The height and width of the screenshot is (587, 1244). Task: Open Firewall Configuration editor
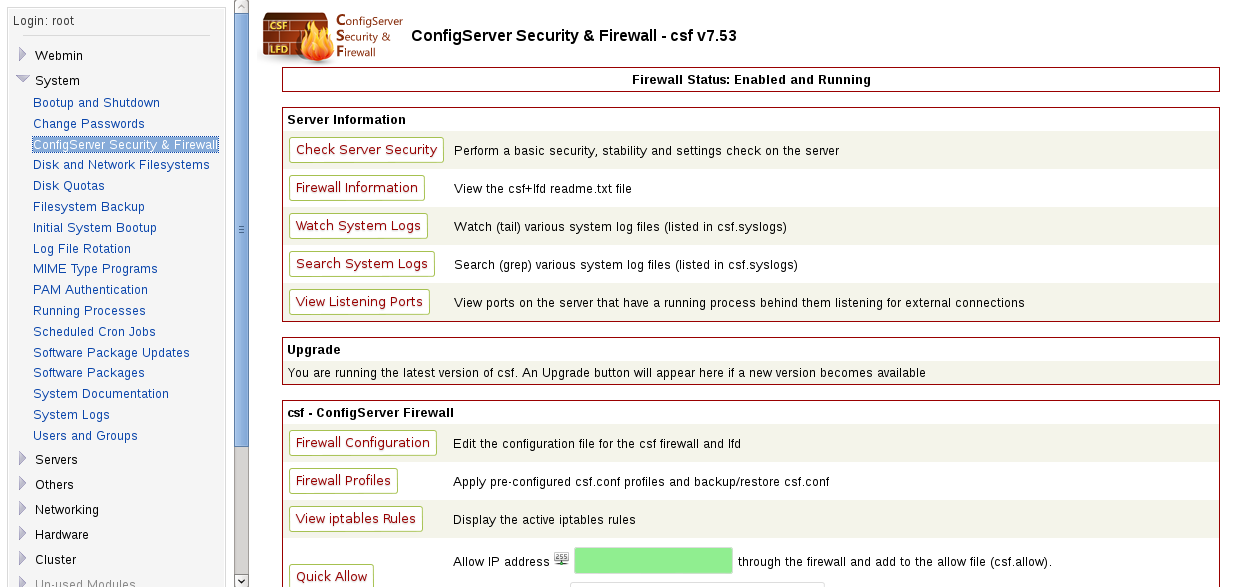click(363, 443)
